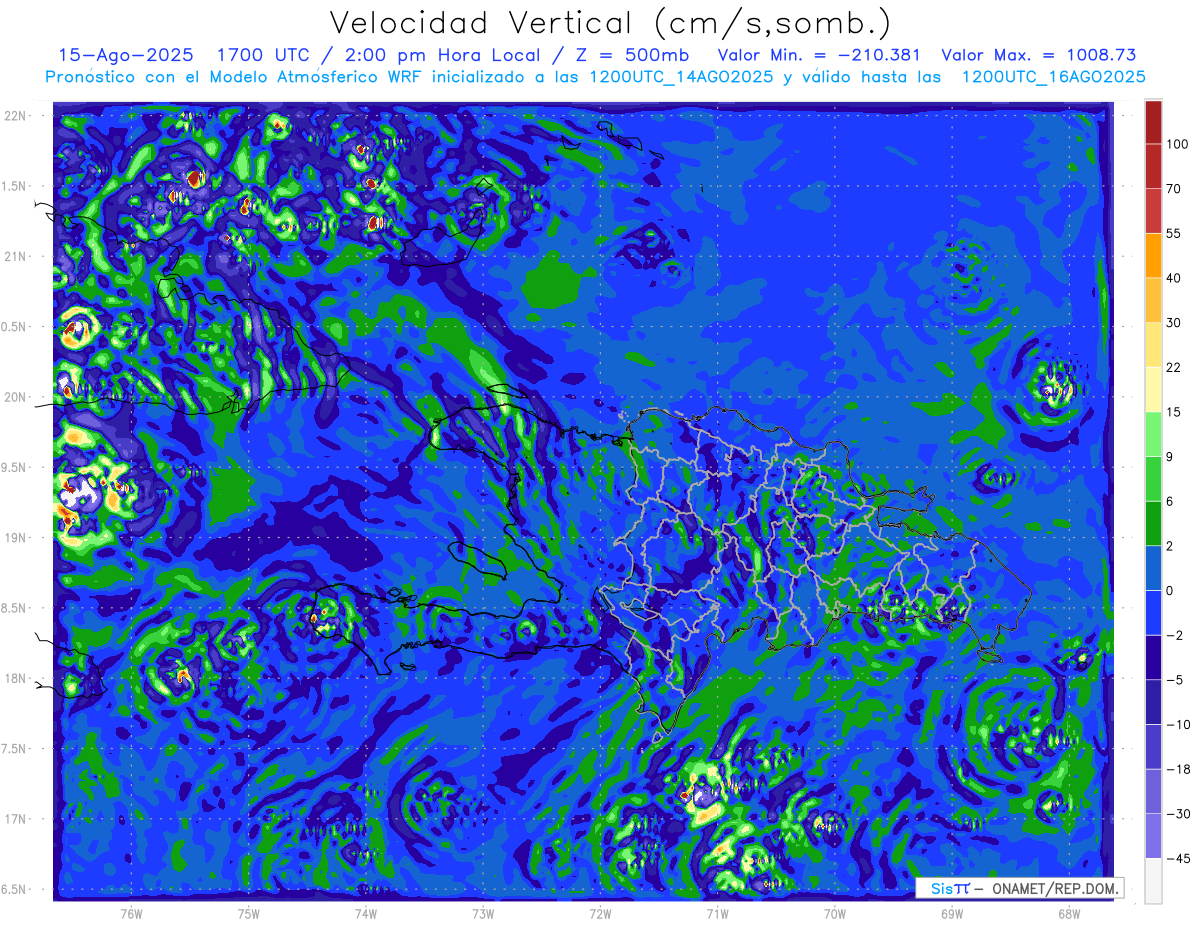
Task: Click the 'Valor Min. = -210.381' text
Action: (x=819, y=55)
